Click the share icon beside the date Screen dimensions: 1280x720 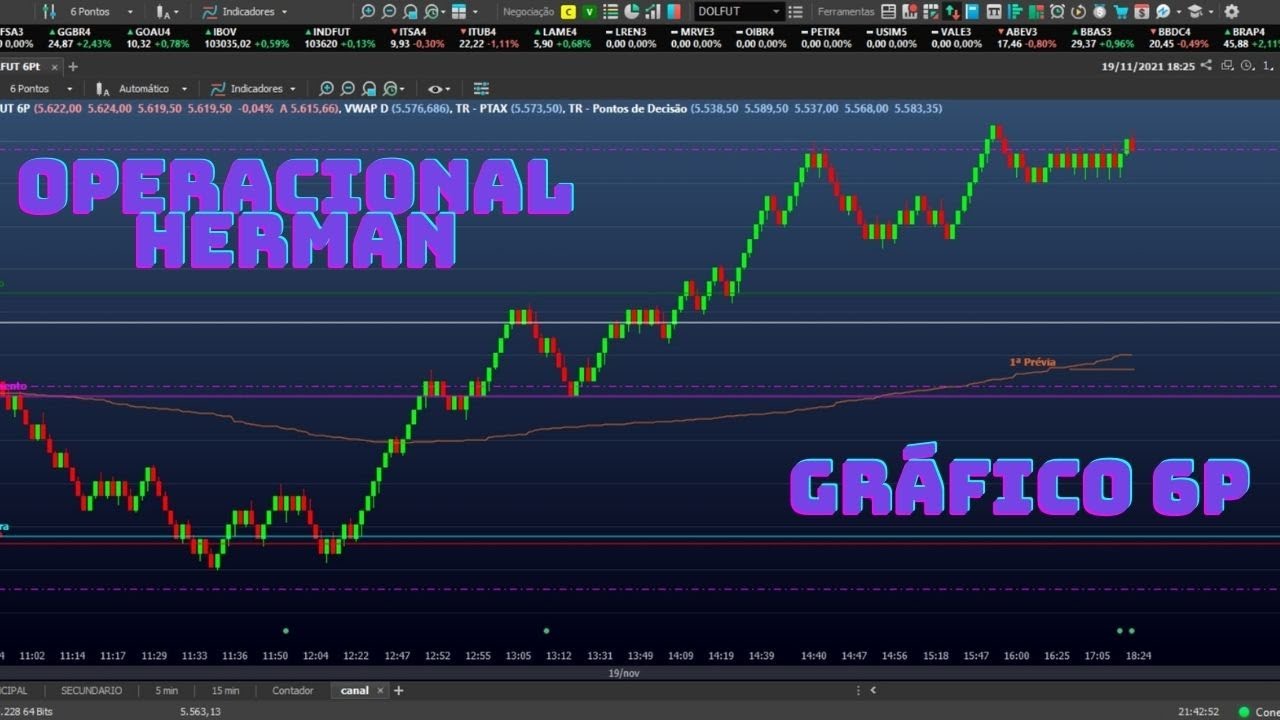(1206, 65)
